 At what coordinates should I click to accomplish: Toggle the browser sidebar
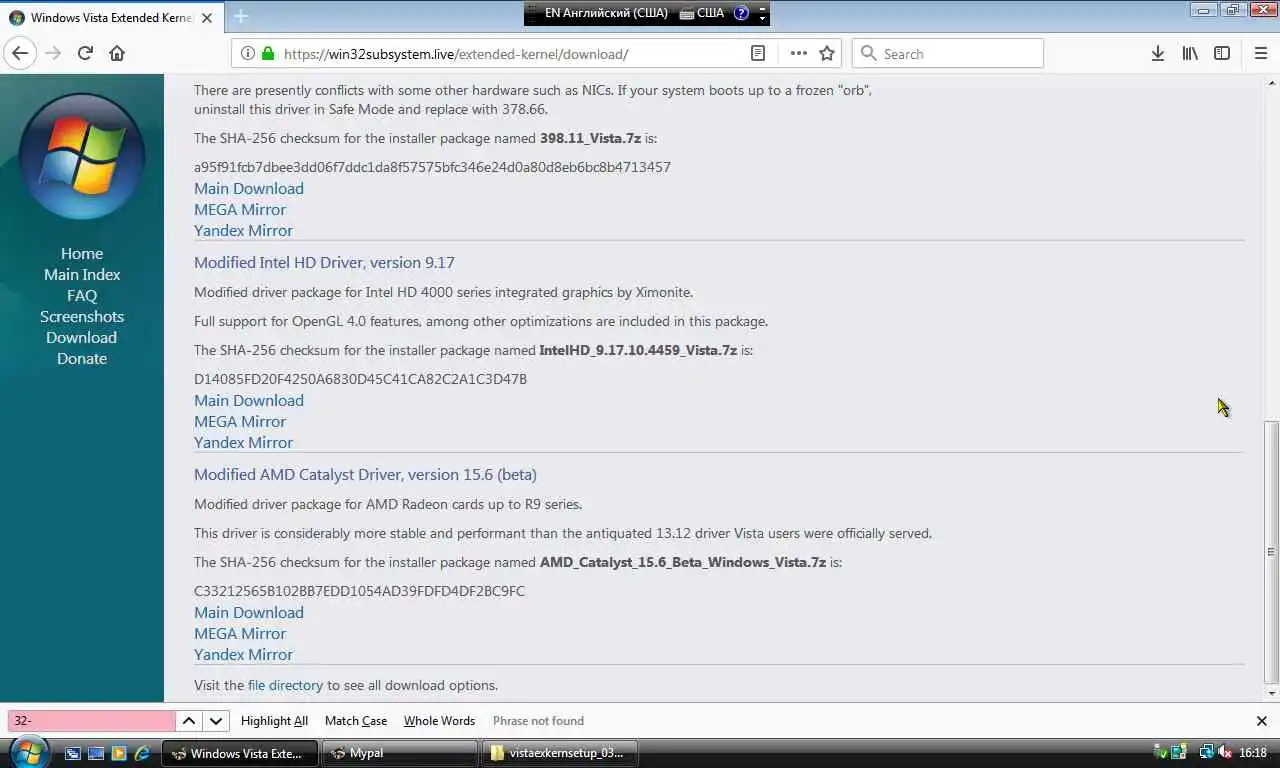(1222, 54)
